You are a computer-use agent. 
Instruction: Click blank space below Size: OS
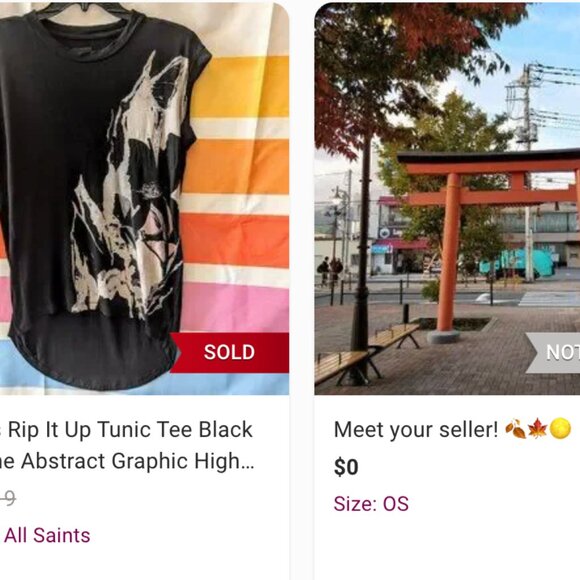447,547
